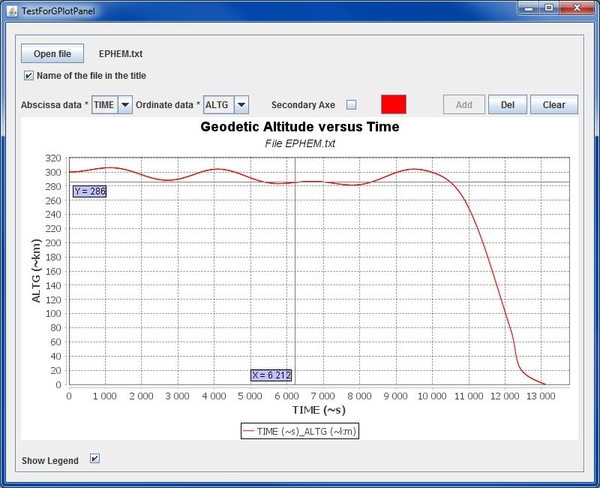Click the 'Y = 286' crosshair label
Viewport: 600px width, 488px height.
(90, 191)
